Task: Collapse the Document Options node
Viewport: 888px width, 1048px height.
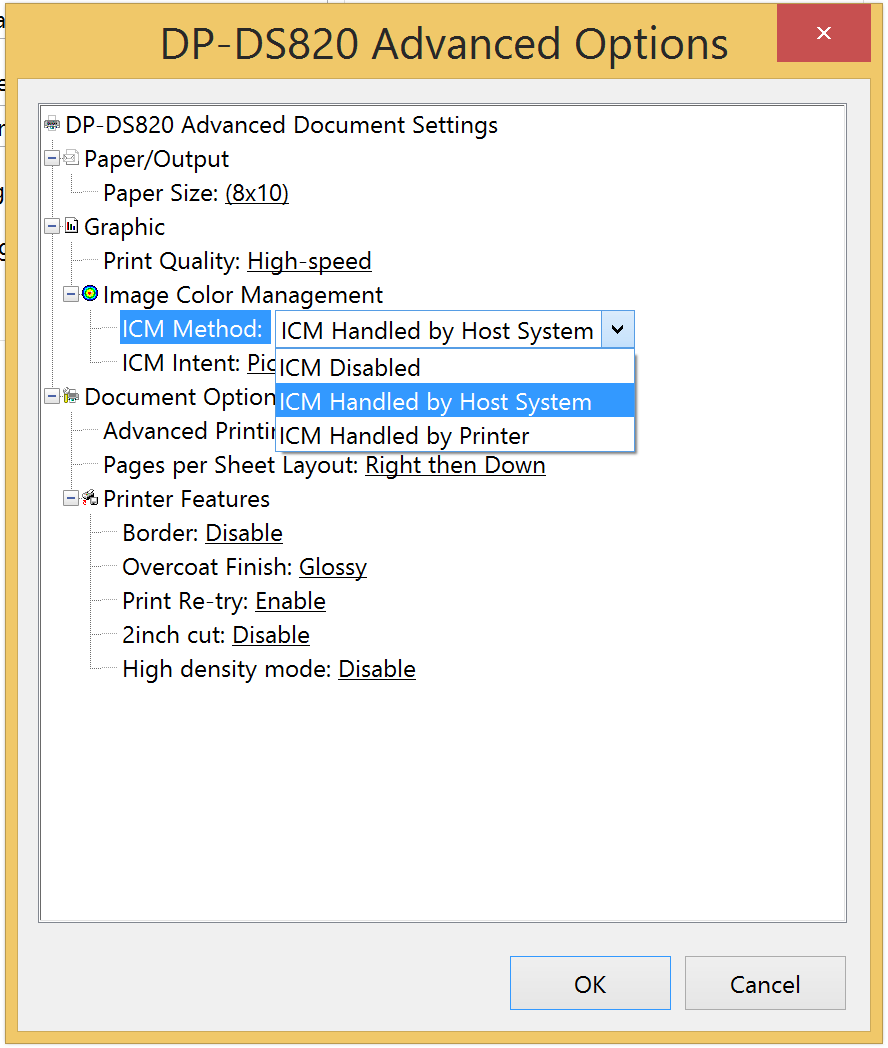Action: coord(51,396)
